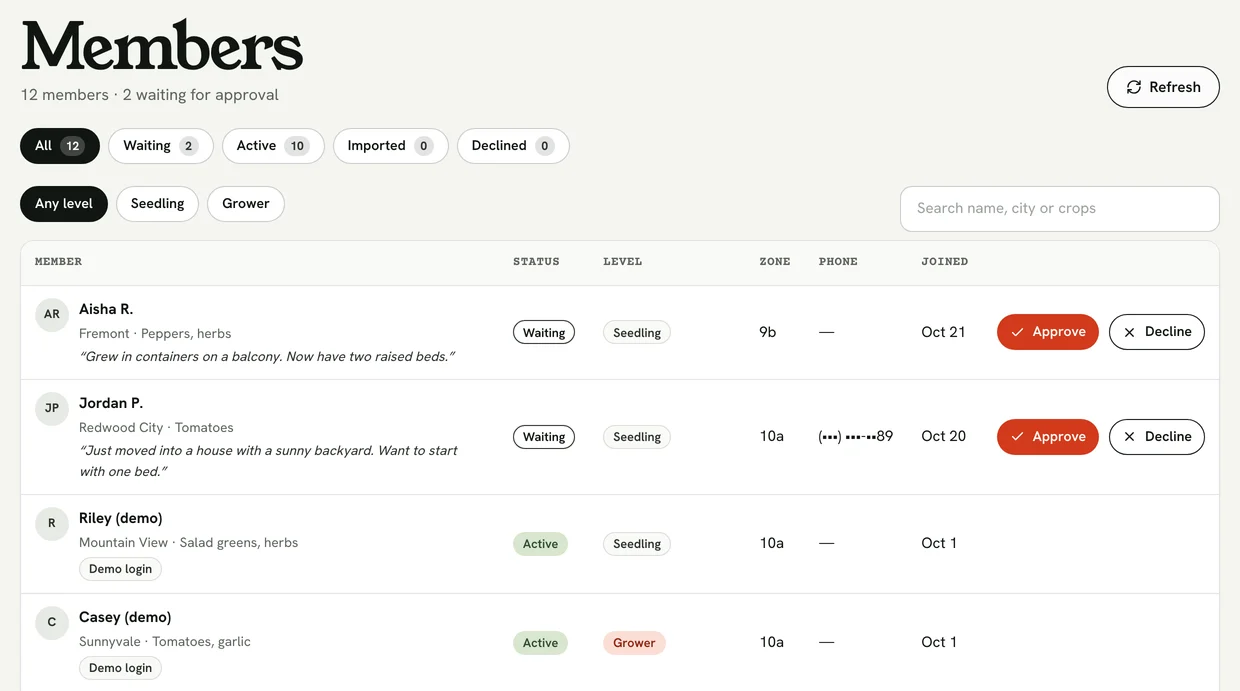
Task: Click the name Riley (demo)
Action: (x=121, y=519)
